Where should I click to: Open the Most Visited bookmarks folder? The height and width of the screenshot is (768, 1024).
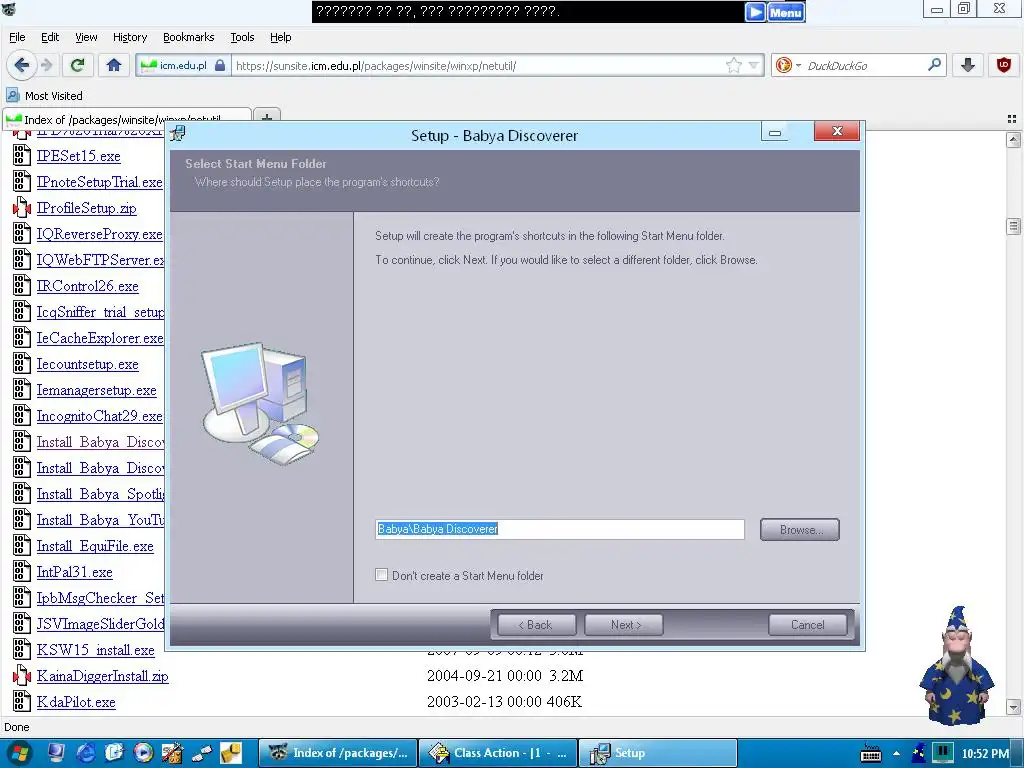tap(44, 96)
